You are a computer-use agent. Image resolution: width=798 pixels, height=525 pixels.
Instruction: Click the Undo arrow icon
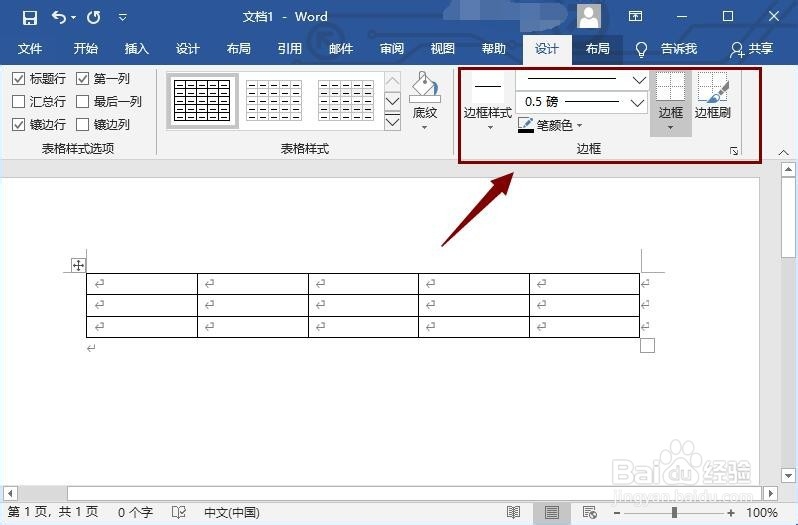pyautogui.click(x=59, y=17)
